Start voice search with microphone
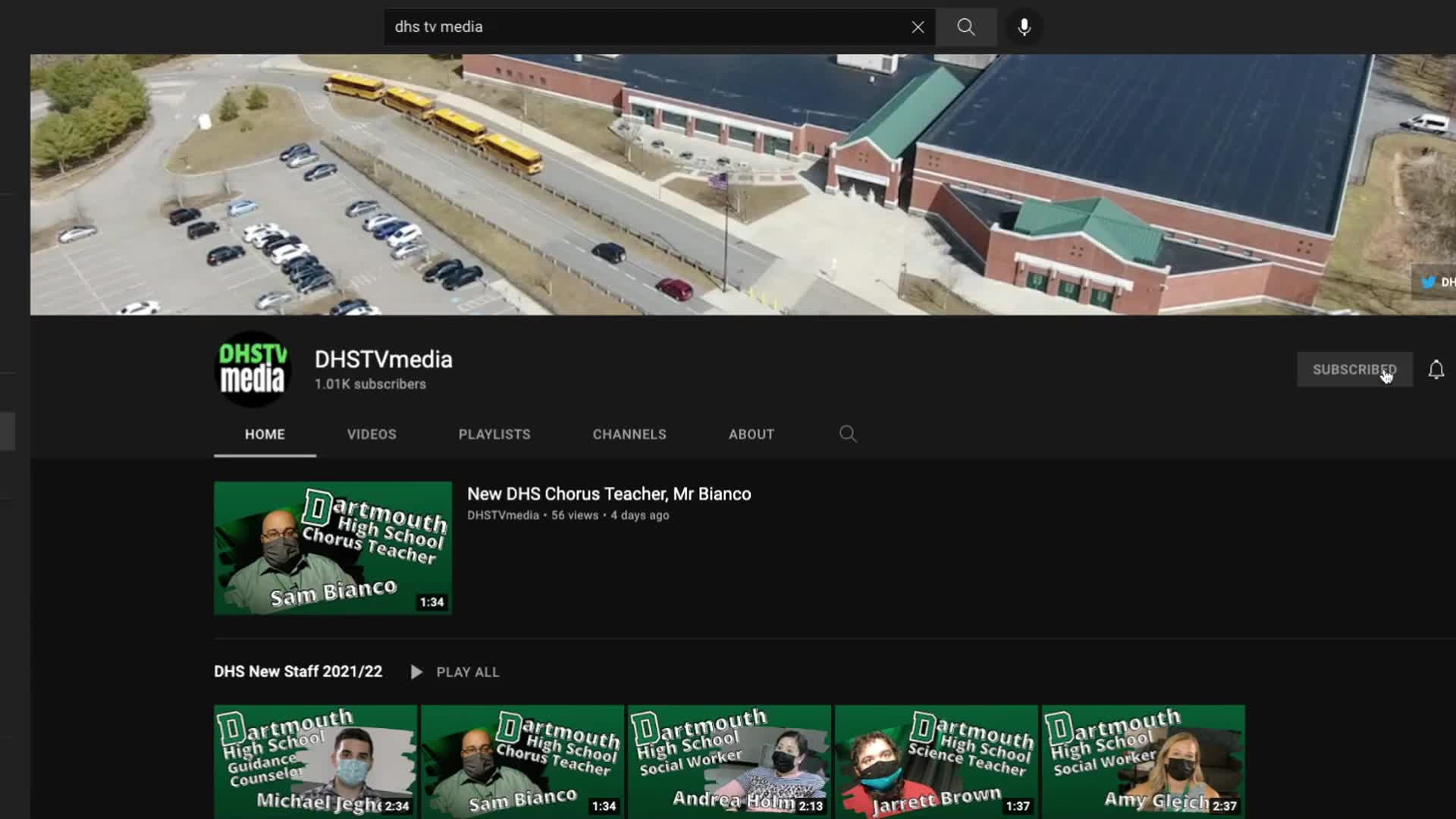Viewport: 1456px width, 819px height. [x=1024, y=27]
